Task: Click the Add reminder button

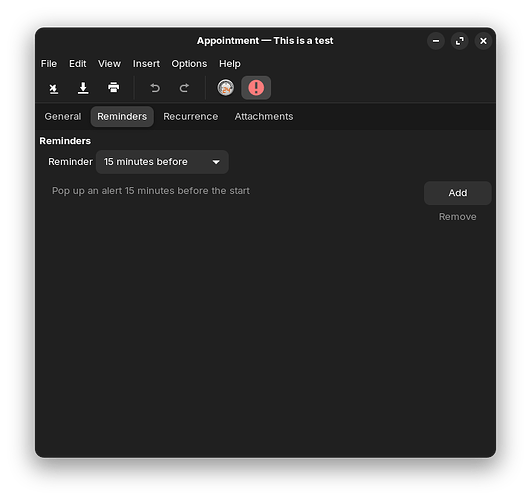Action: 458,193
